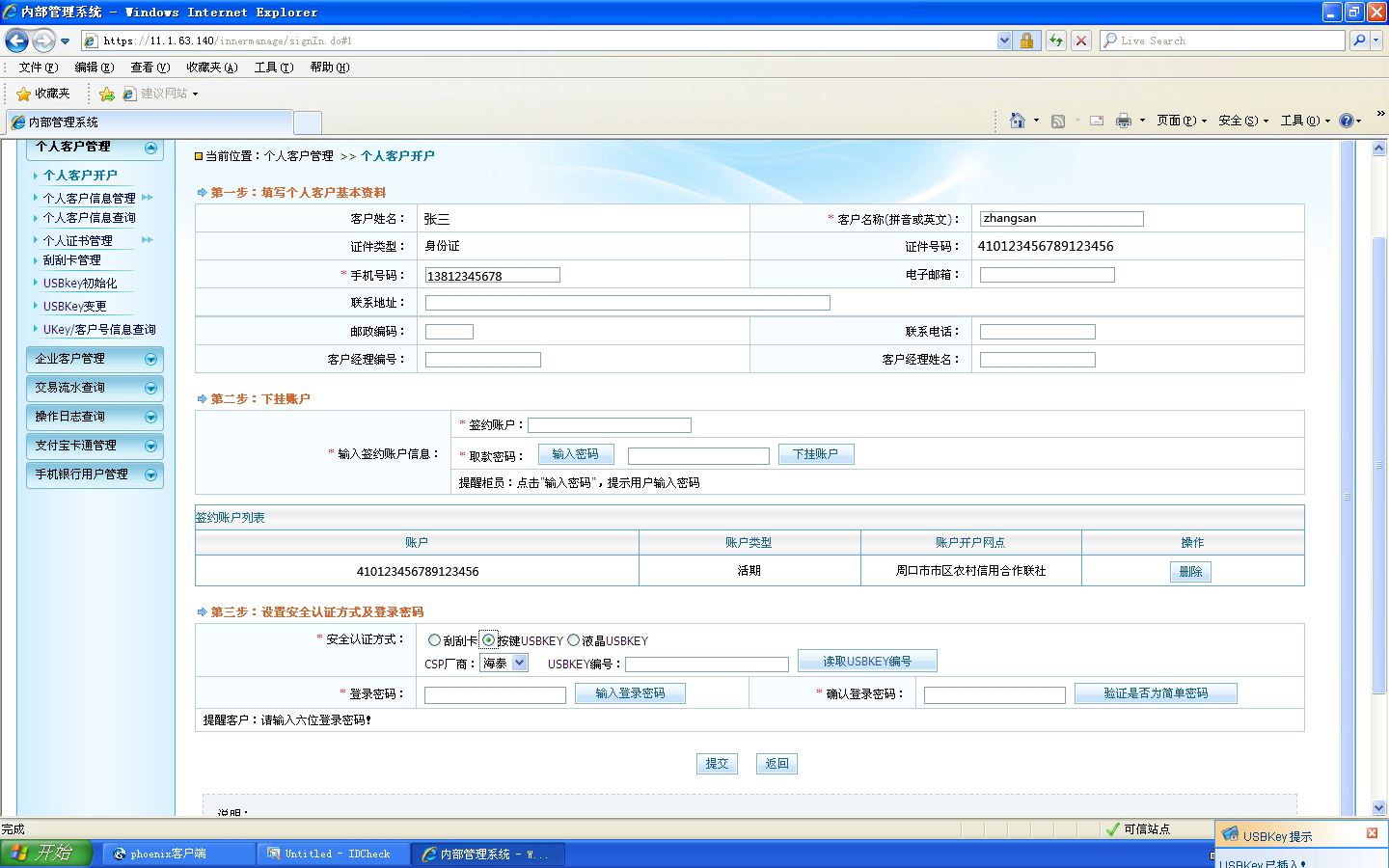Screen dimensions: 1389x868
Task: Click the 读取USBKEY编号 button
Action: point(867,662)
